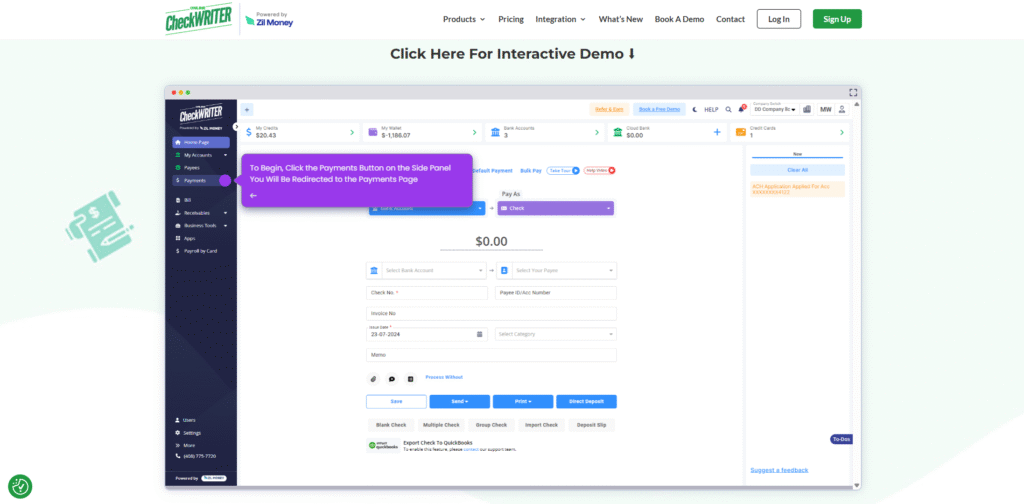Expand the demo to fullscreen
Image resolution: width=1024 pixels, height=504 pixels.
[x=853, y=92]
